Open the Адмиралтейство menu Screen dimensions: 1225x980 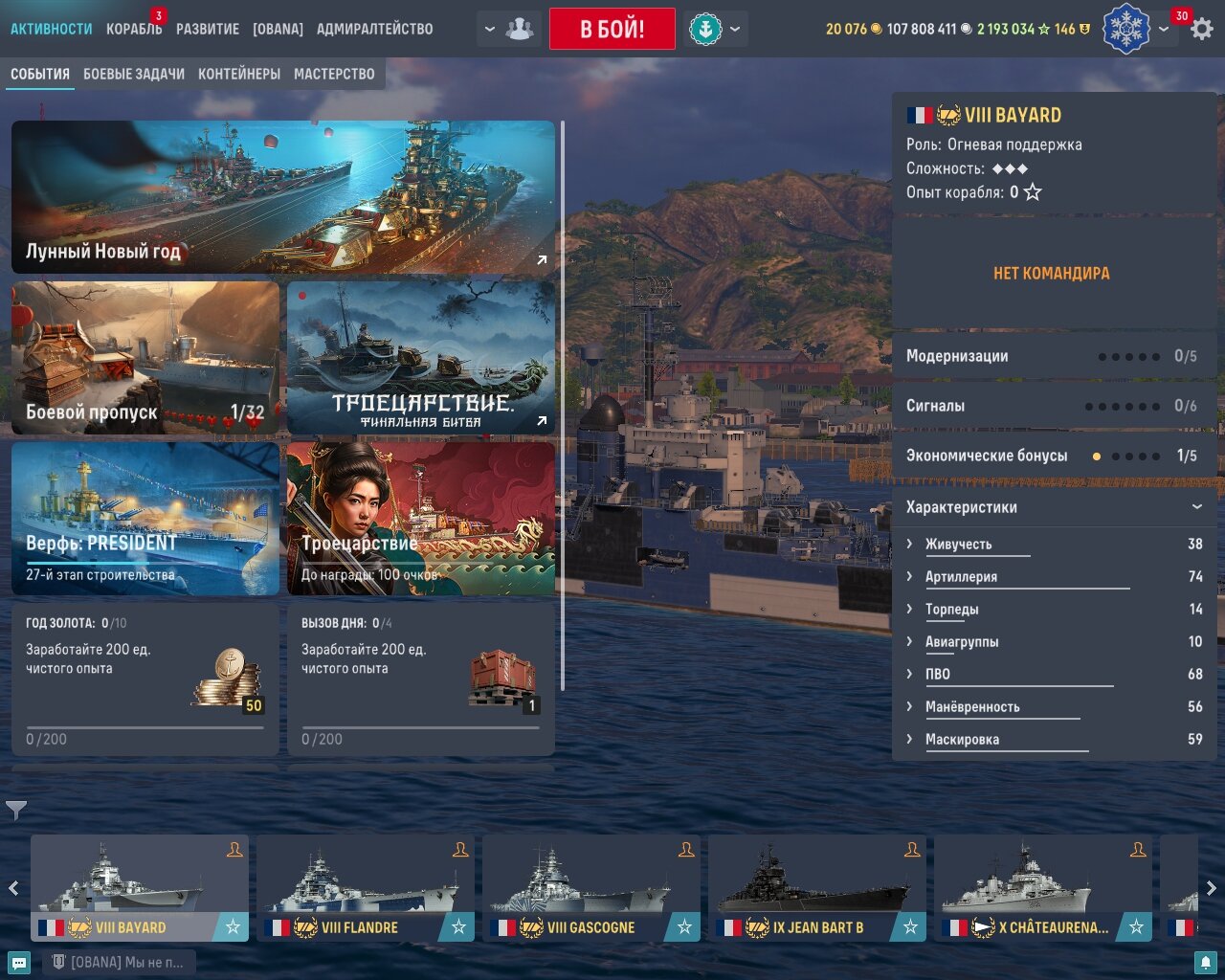pos(374,29)
